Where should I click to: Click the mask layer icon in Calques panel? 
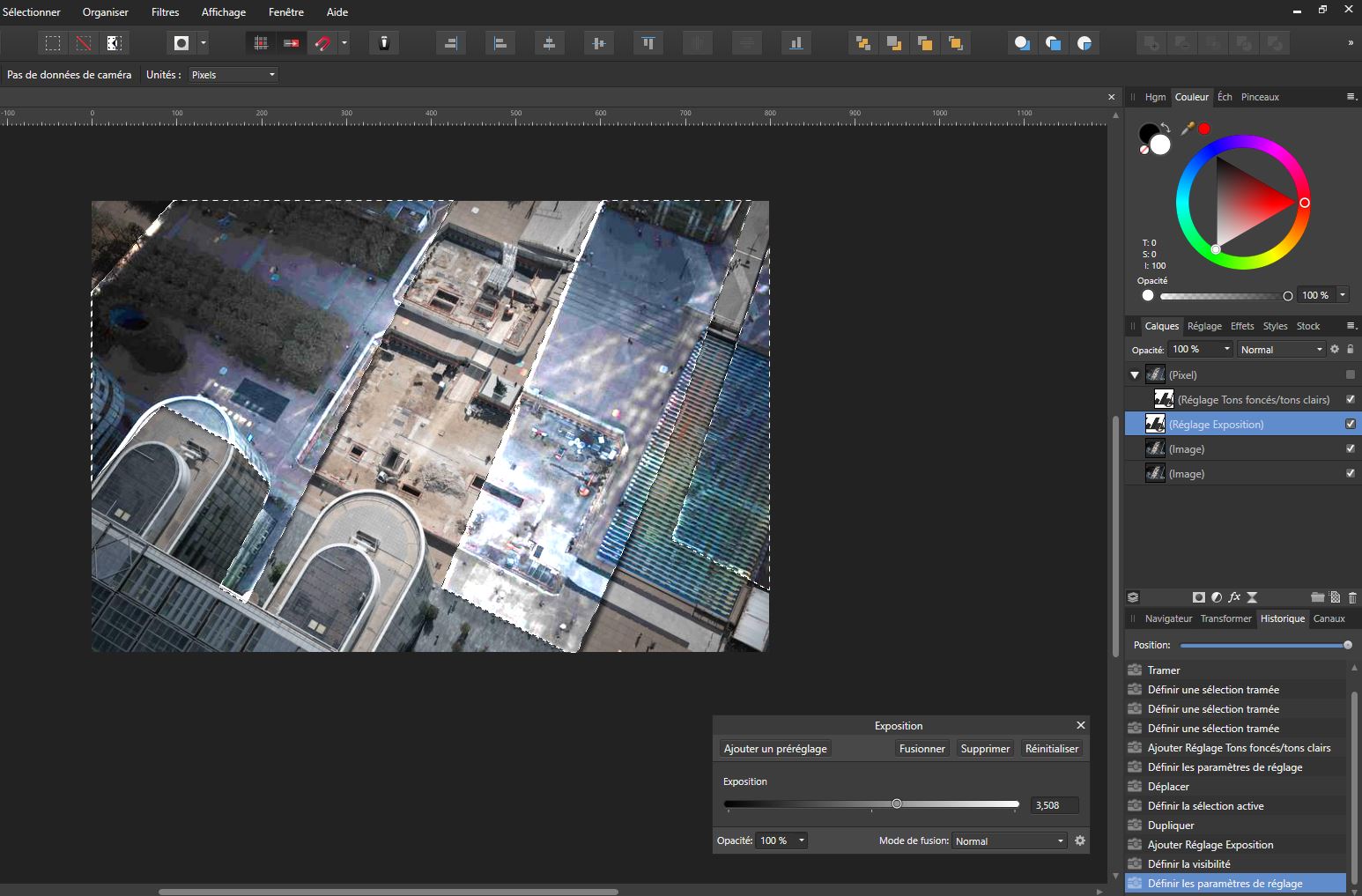tap(1198, 597)
